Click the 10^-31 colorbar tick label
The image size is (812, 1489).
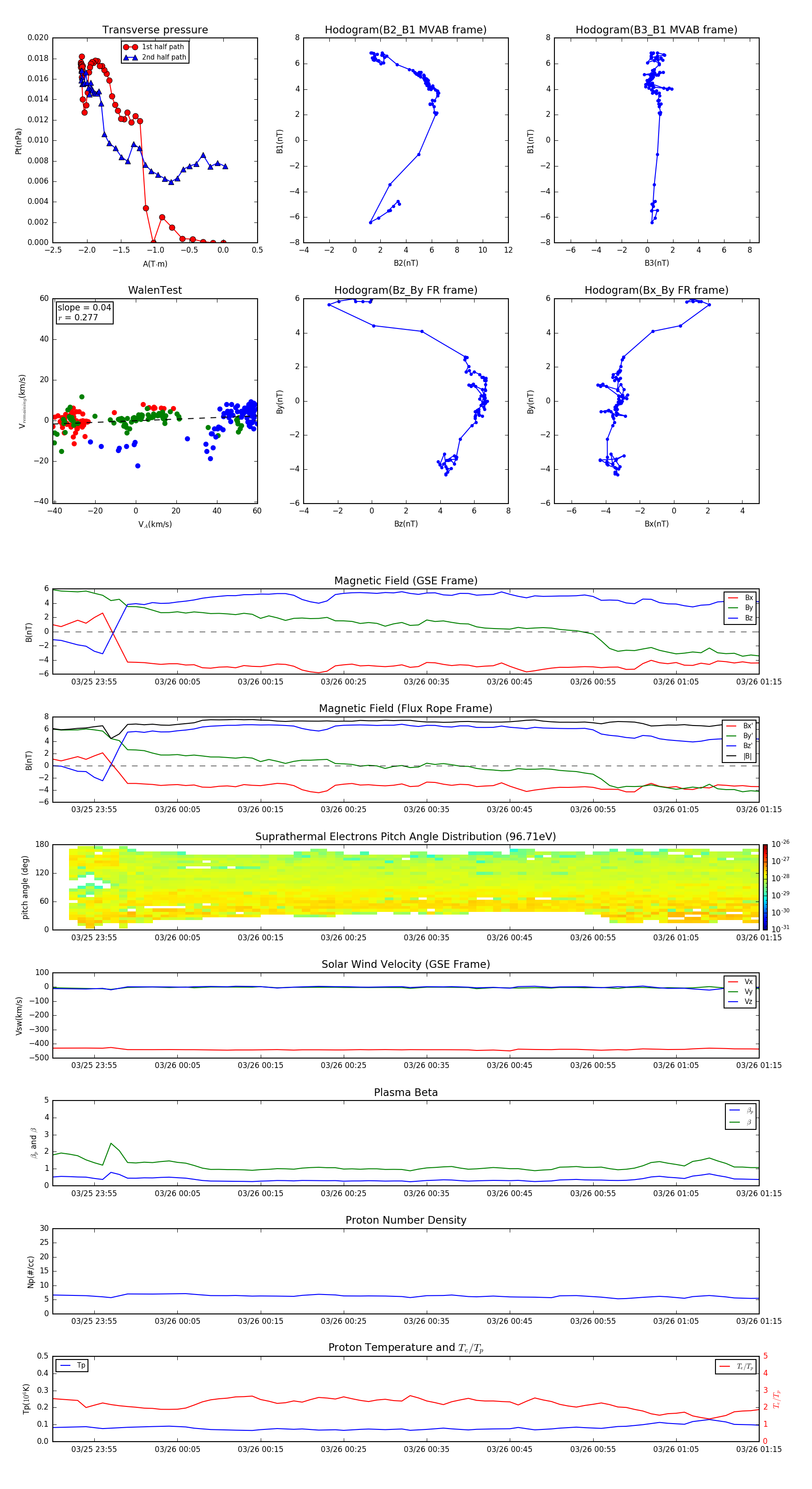pyautogui.click(x=780, y=929)
